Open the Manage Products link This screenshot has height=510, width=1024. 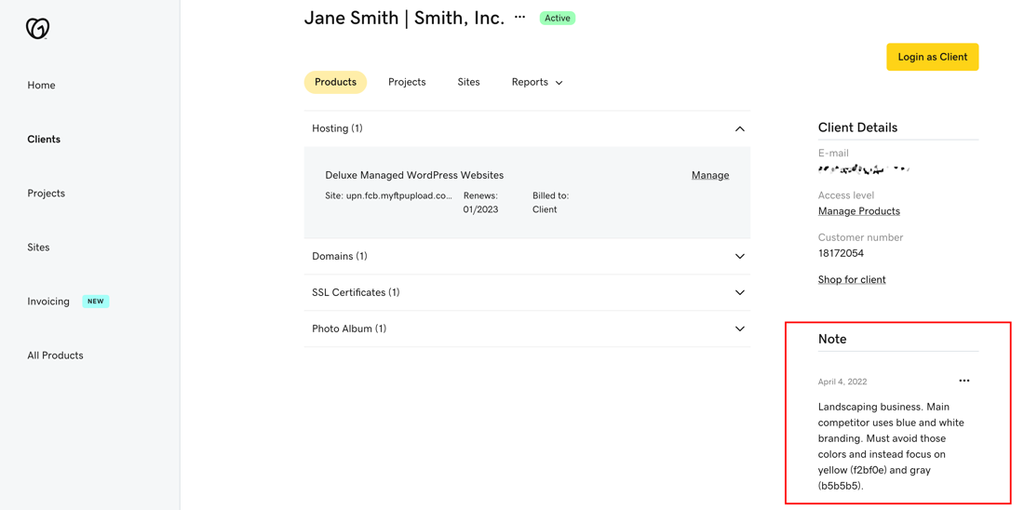coord(859,211)
